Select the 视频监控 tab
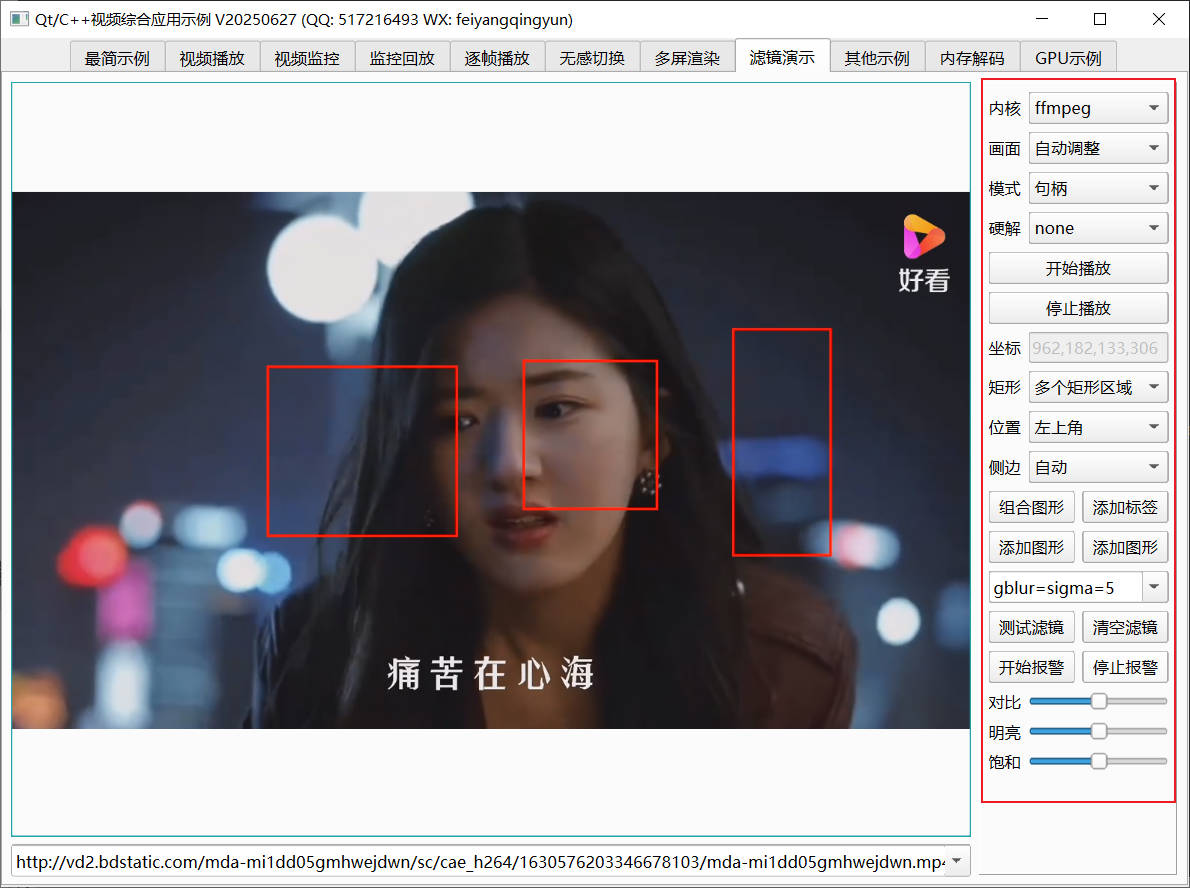1190x888 pixels. [x=307, y=58]
